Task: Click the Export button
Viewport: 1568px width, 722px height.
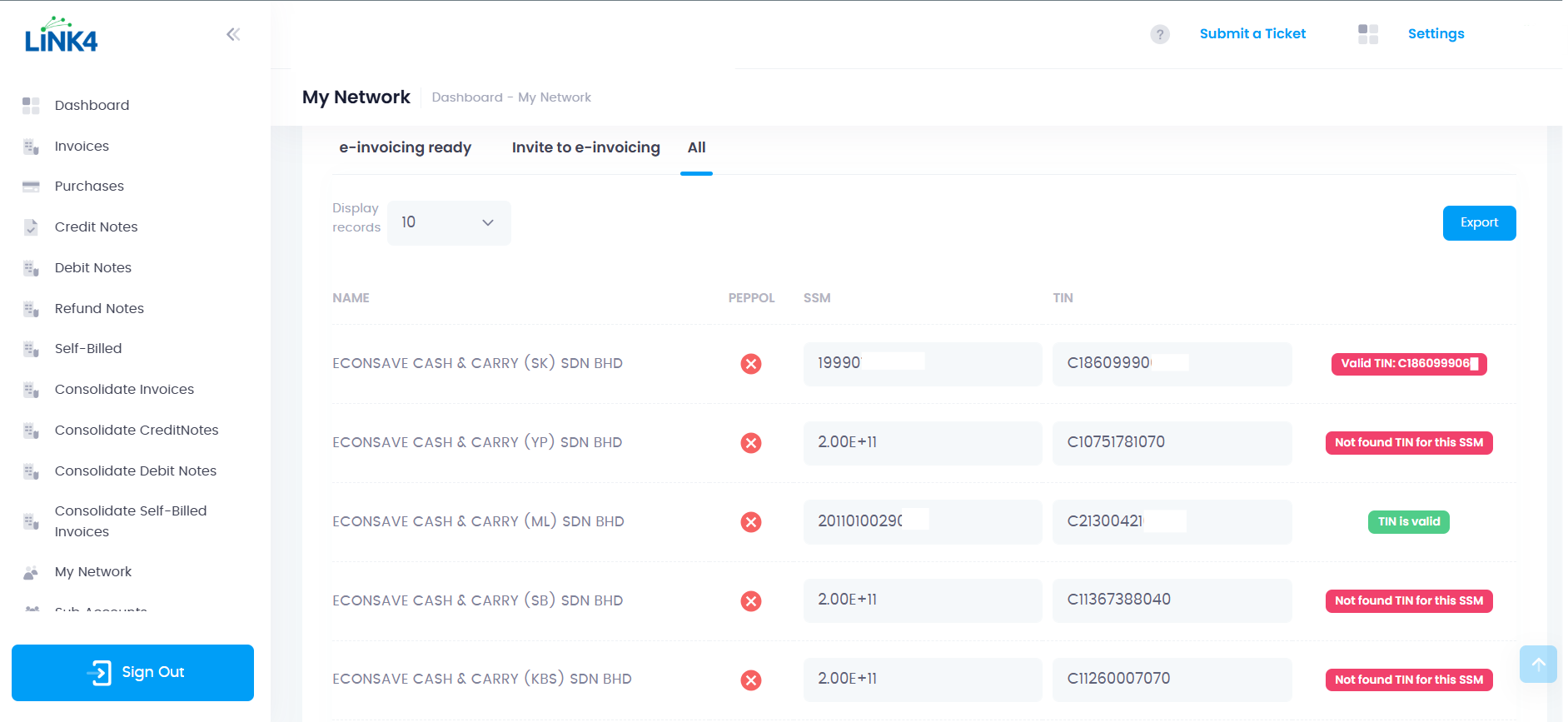Action: (x=1478, y=223)
